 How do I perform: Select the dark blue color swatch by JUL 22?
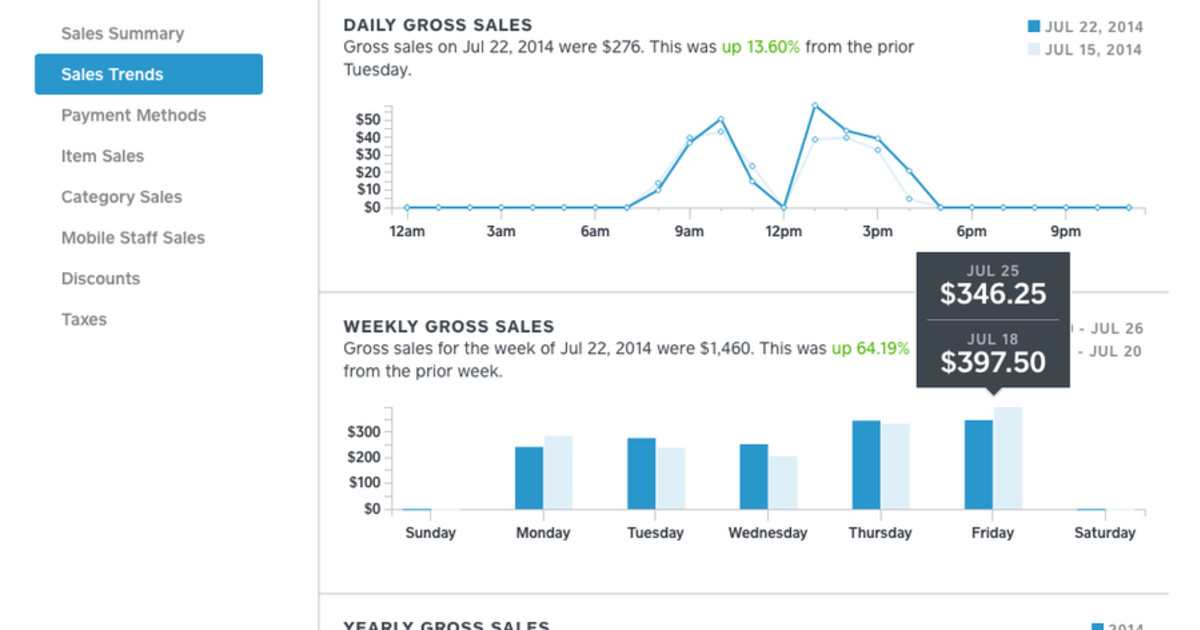point(1033,26)
